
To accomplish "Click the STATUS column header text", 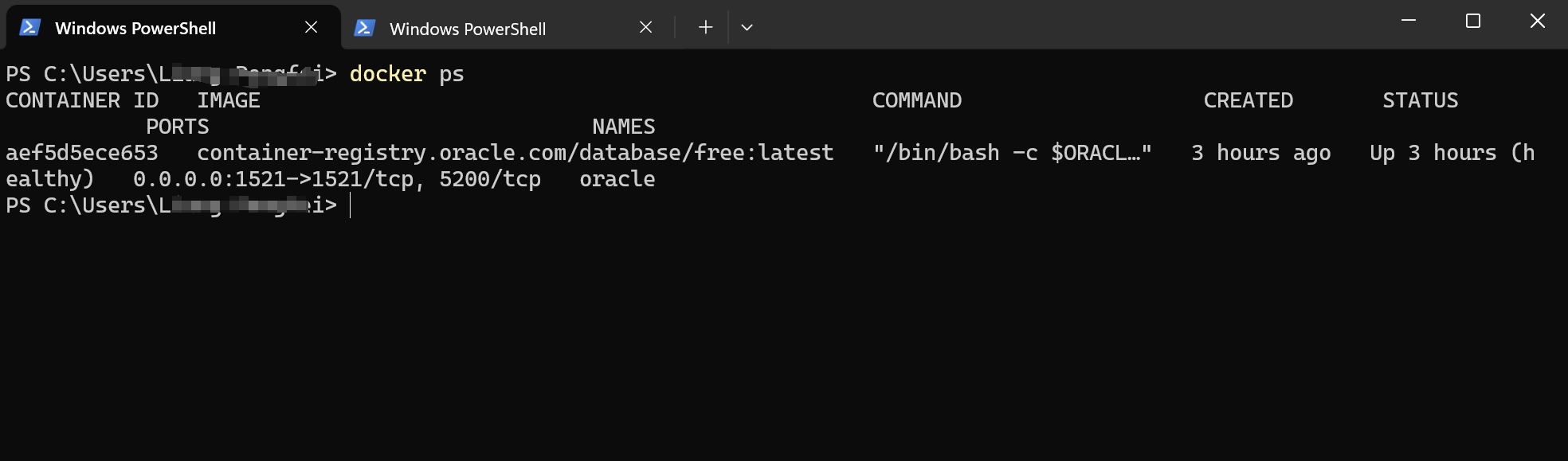I will (1419, 100).
